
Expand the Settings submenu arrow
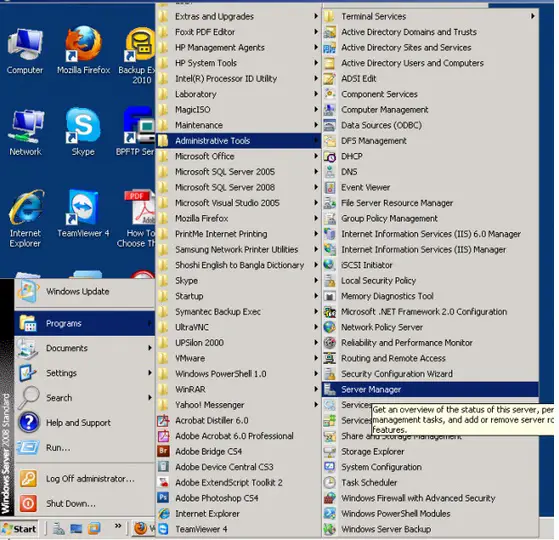150,373
